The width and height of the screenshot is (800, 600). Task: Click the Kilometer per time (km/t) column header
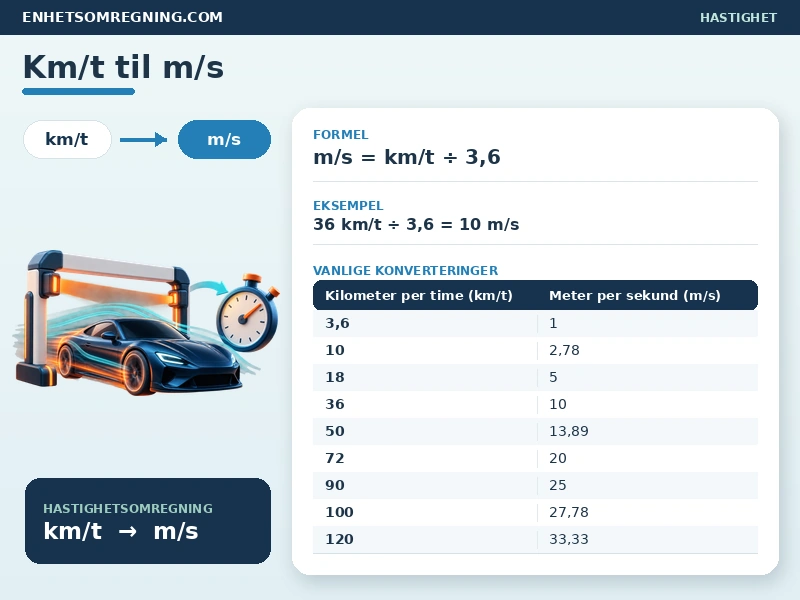[418, 295]
